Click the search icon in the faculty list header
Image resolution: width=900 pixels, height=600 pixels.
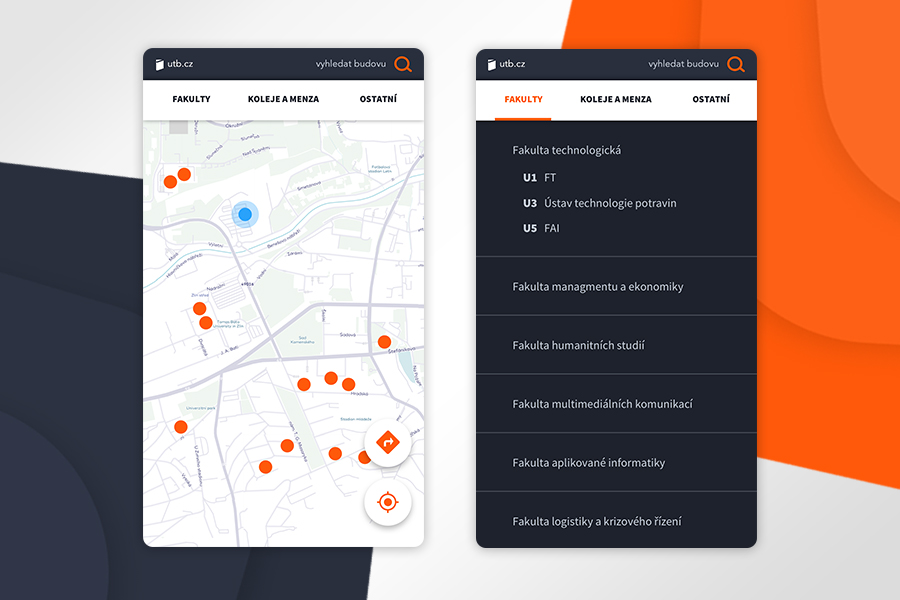point(735,65)
